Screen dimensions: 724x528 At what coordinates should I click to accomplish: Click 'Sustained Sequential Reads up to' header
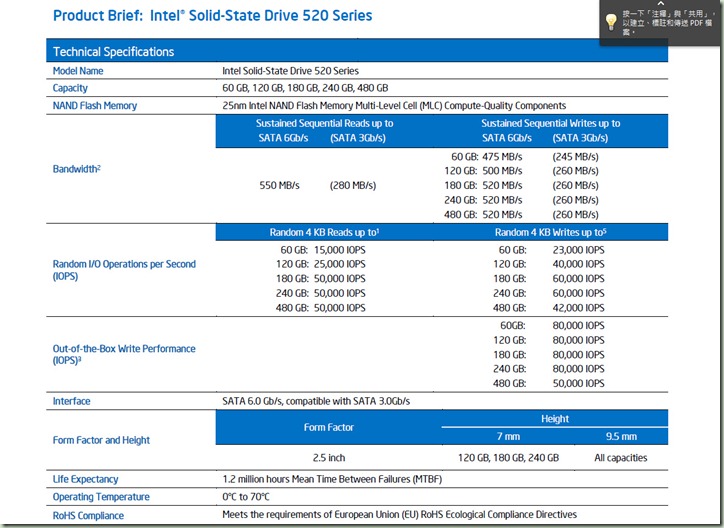coord(325,123)
